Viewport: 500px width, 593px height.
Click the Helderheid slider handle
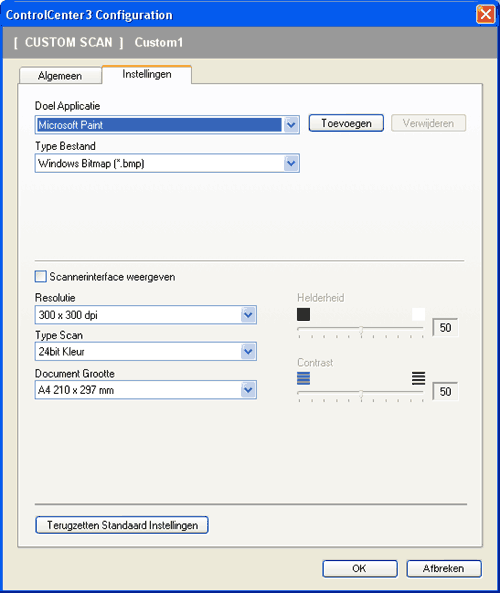tap(361, 330)
